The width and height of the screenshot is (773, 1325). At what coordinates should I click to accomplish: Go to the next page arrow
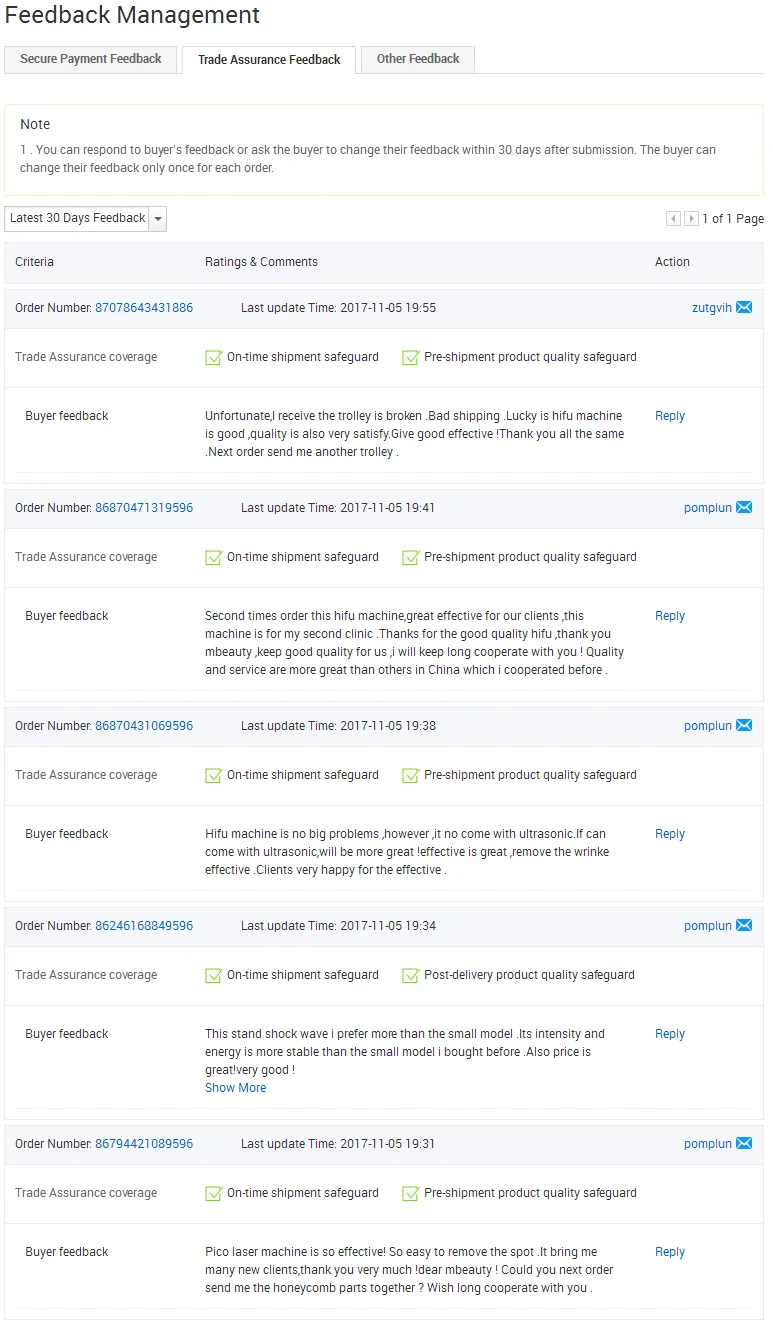(691, 219)
